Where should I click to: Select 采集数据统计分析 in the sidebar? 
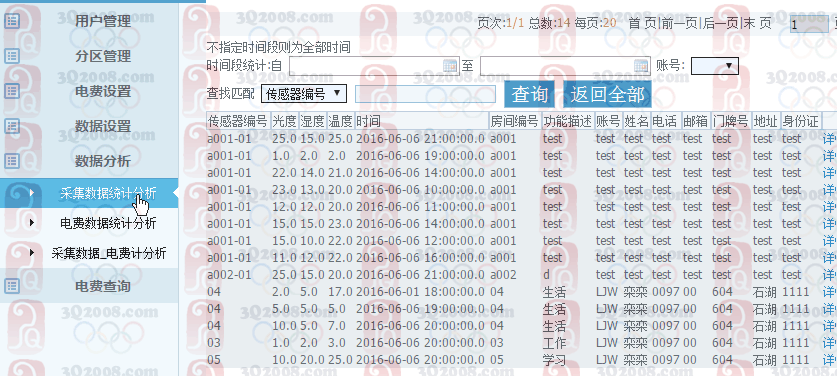click(108, 193)
